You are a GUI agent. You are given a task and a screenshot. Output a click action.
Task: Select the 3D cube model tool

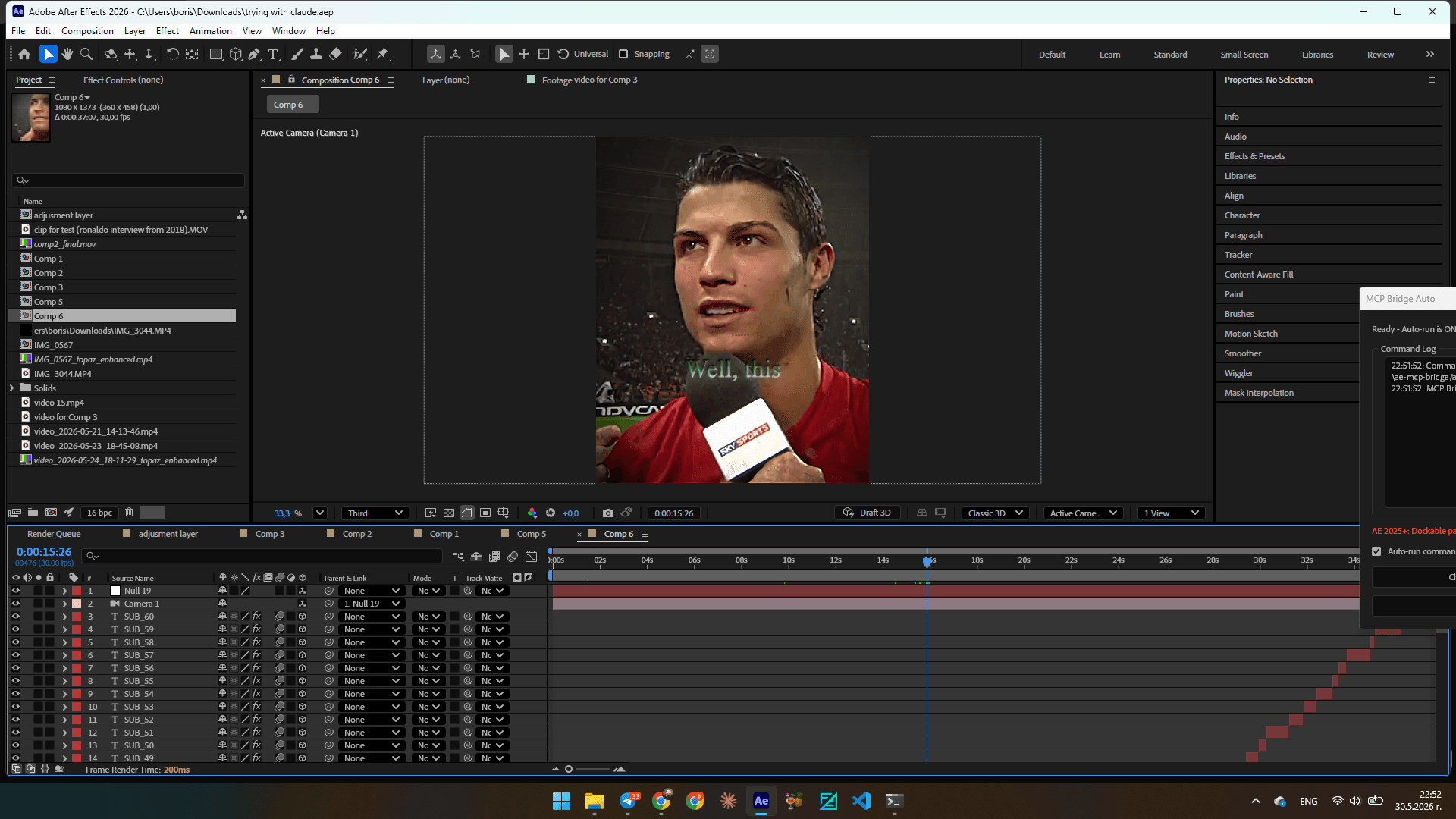(236, 54)
